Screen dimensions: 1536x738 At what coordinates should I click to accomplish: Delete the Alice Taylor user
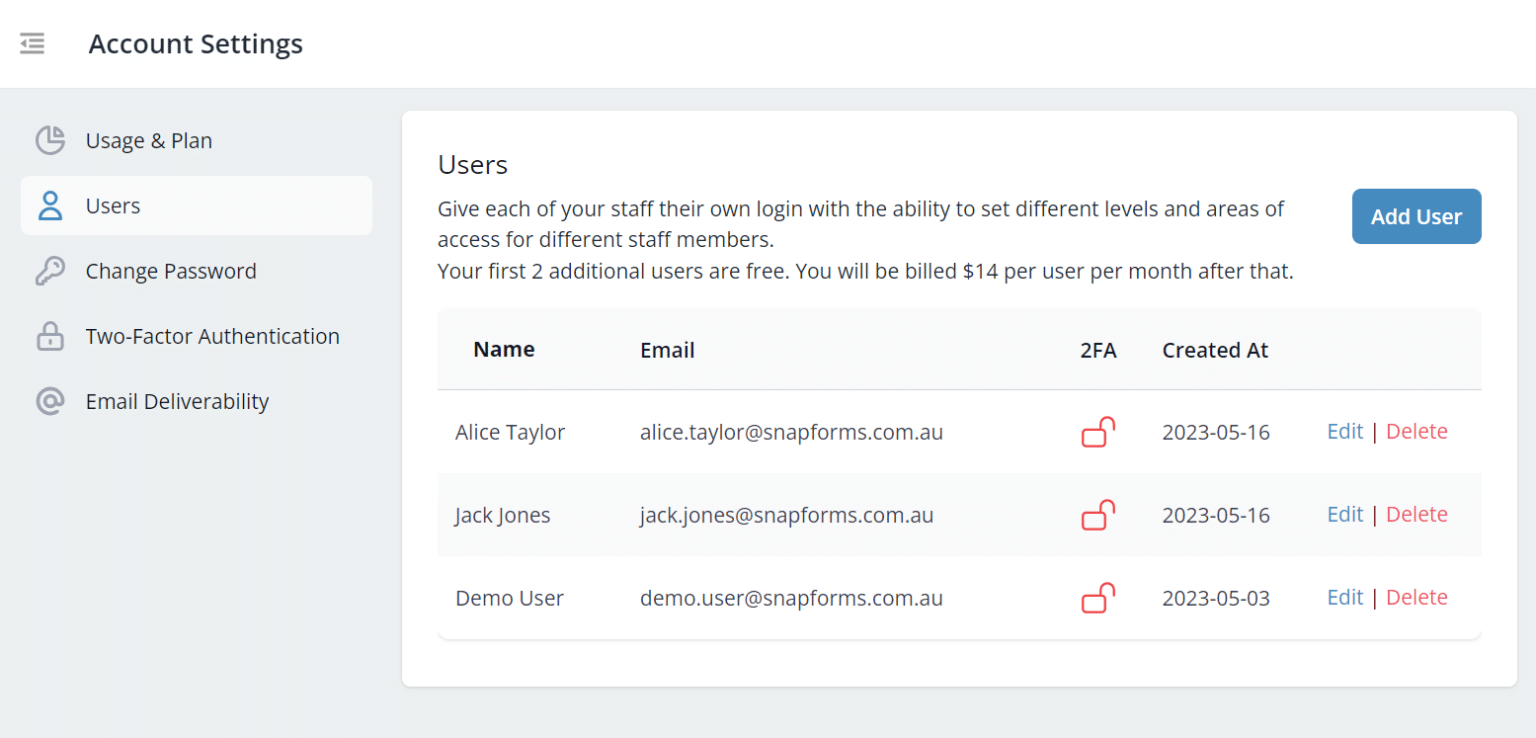point(1416,431)
